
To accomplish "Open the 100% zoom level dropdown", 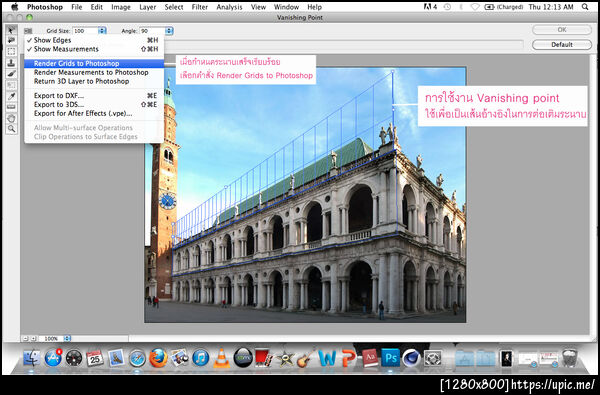I will pos(67,338).
